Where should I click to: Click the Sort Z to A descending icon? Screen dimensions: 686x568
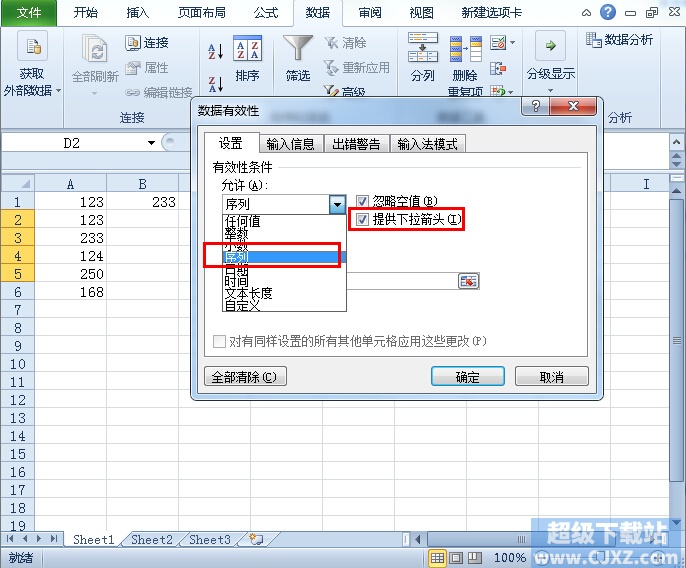216,83
